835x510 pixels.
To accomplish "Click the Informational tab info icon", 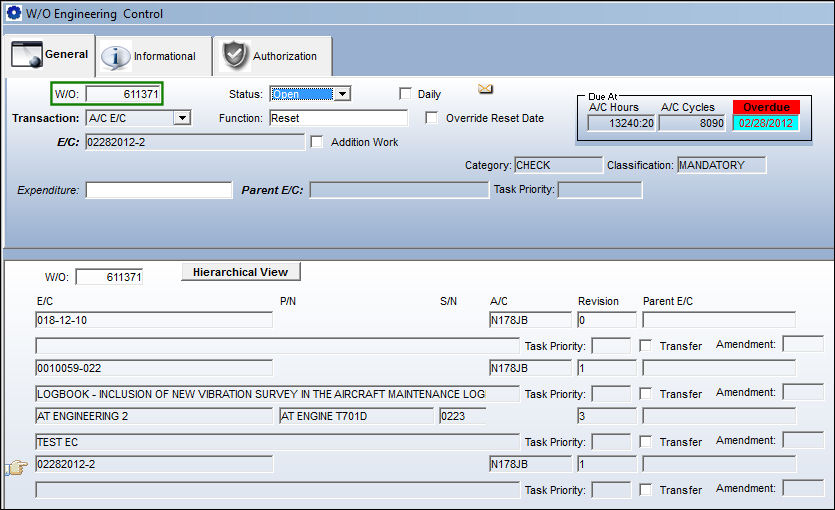I will [116, 56].
